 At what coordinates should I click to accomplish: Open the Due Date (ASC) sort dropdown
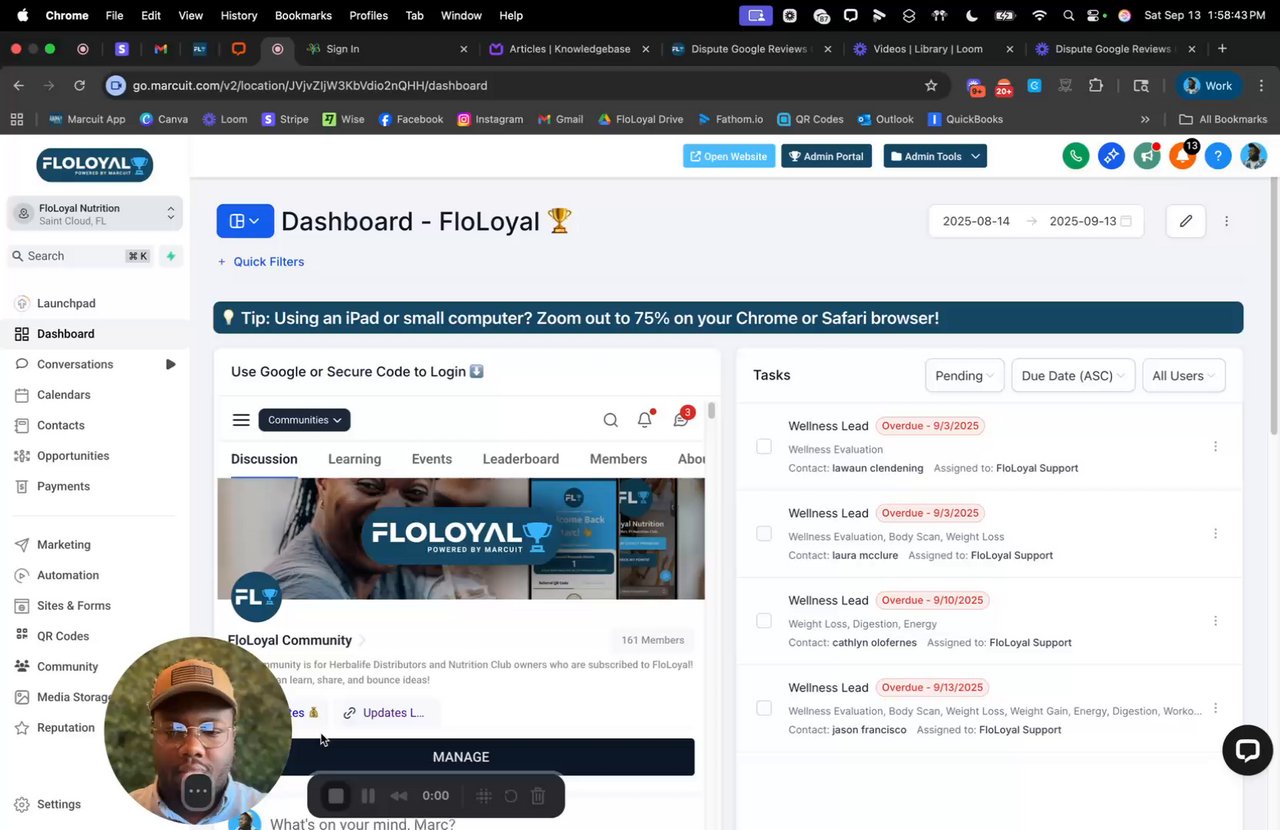pos(1073,376)
